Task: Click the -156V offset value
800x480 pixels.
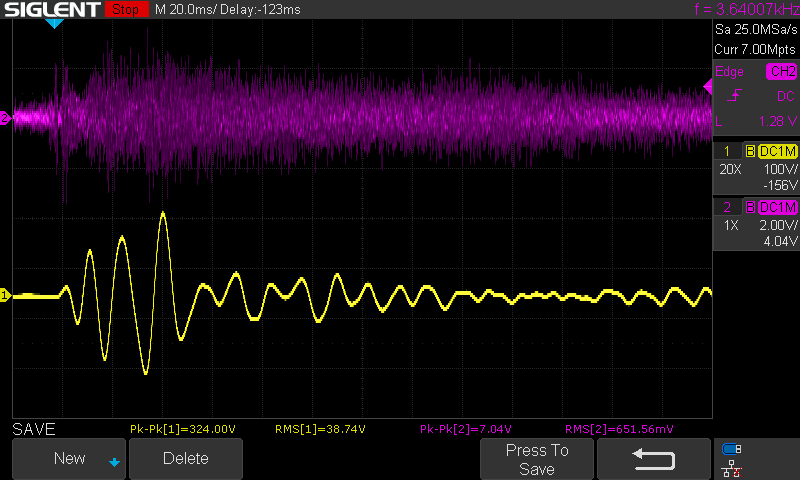Action: (780, 185)
